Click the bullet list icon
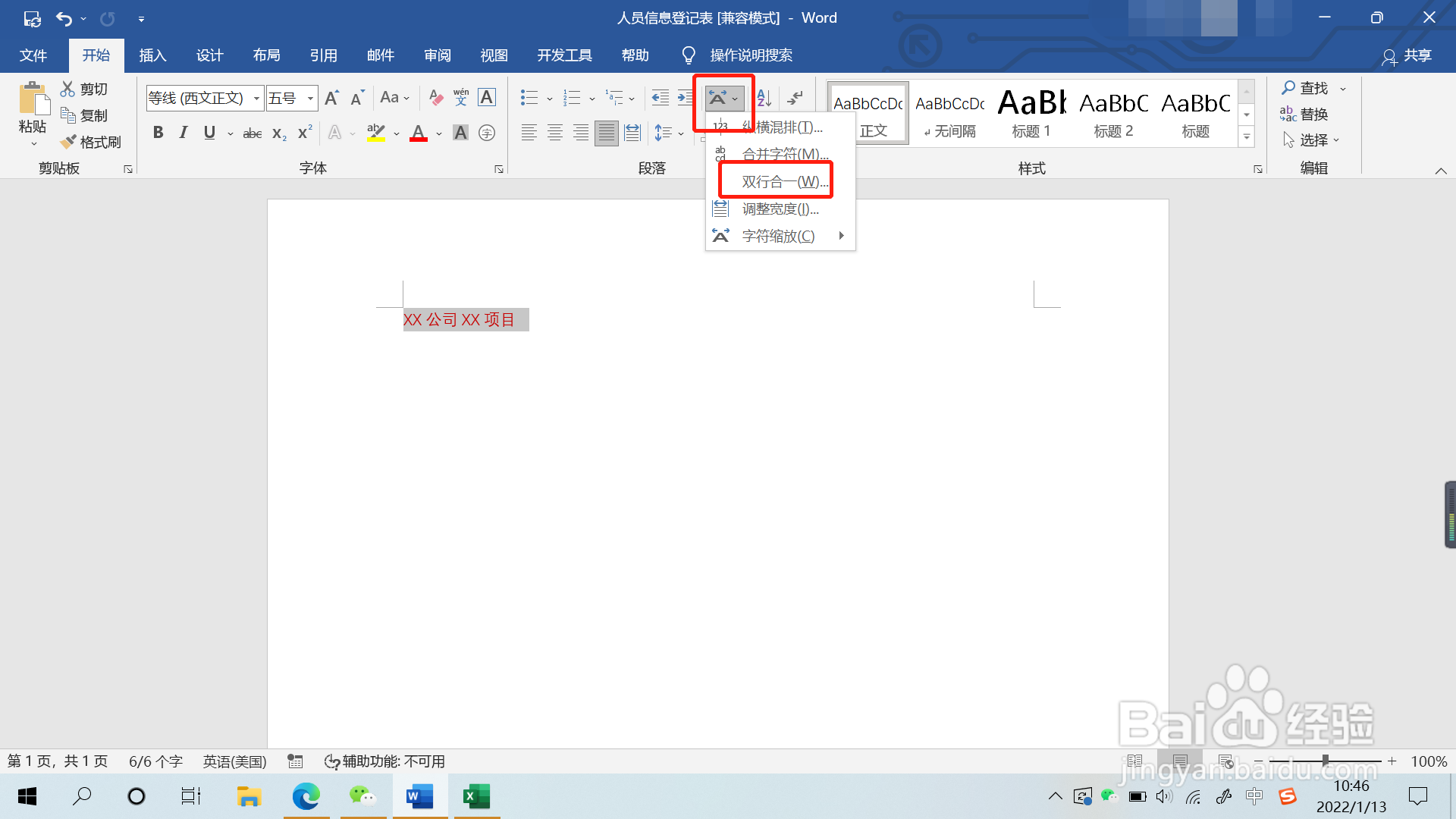Screen dimensions: 1456x819 pos(529,97)
